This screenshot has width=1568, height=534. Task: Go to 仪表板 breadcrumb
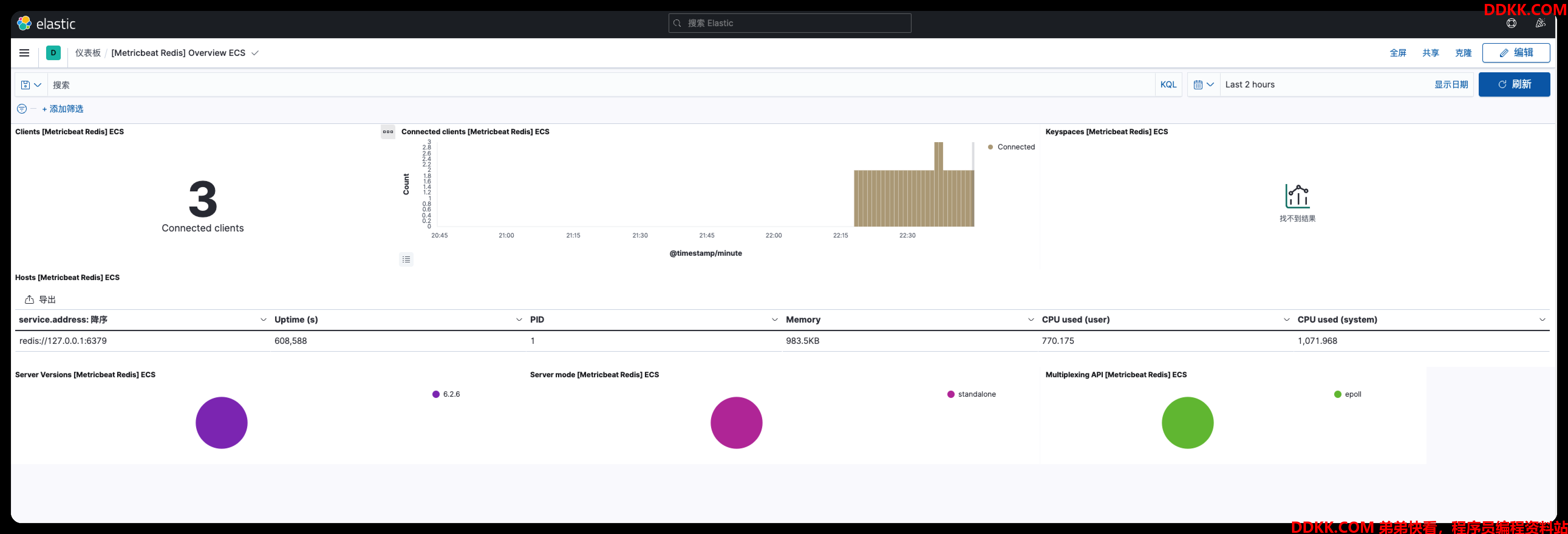pyautogui.click(x=88, y=53)
